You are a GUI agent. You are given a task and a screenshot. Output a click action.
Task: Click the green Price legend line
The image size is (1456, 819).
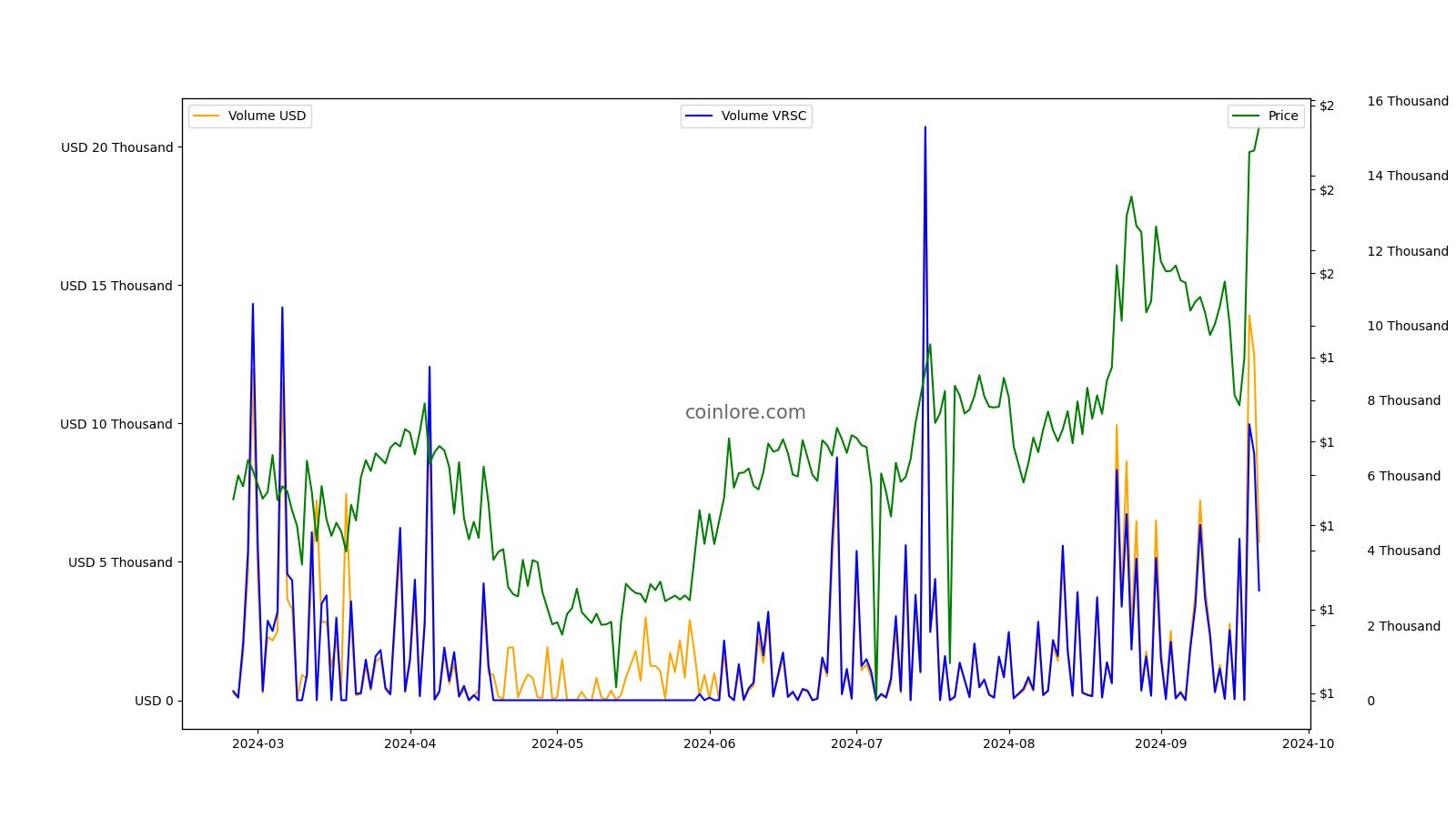[1247, 116]
